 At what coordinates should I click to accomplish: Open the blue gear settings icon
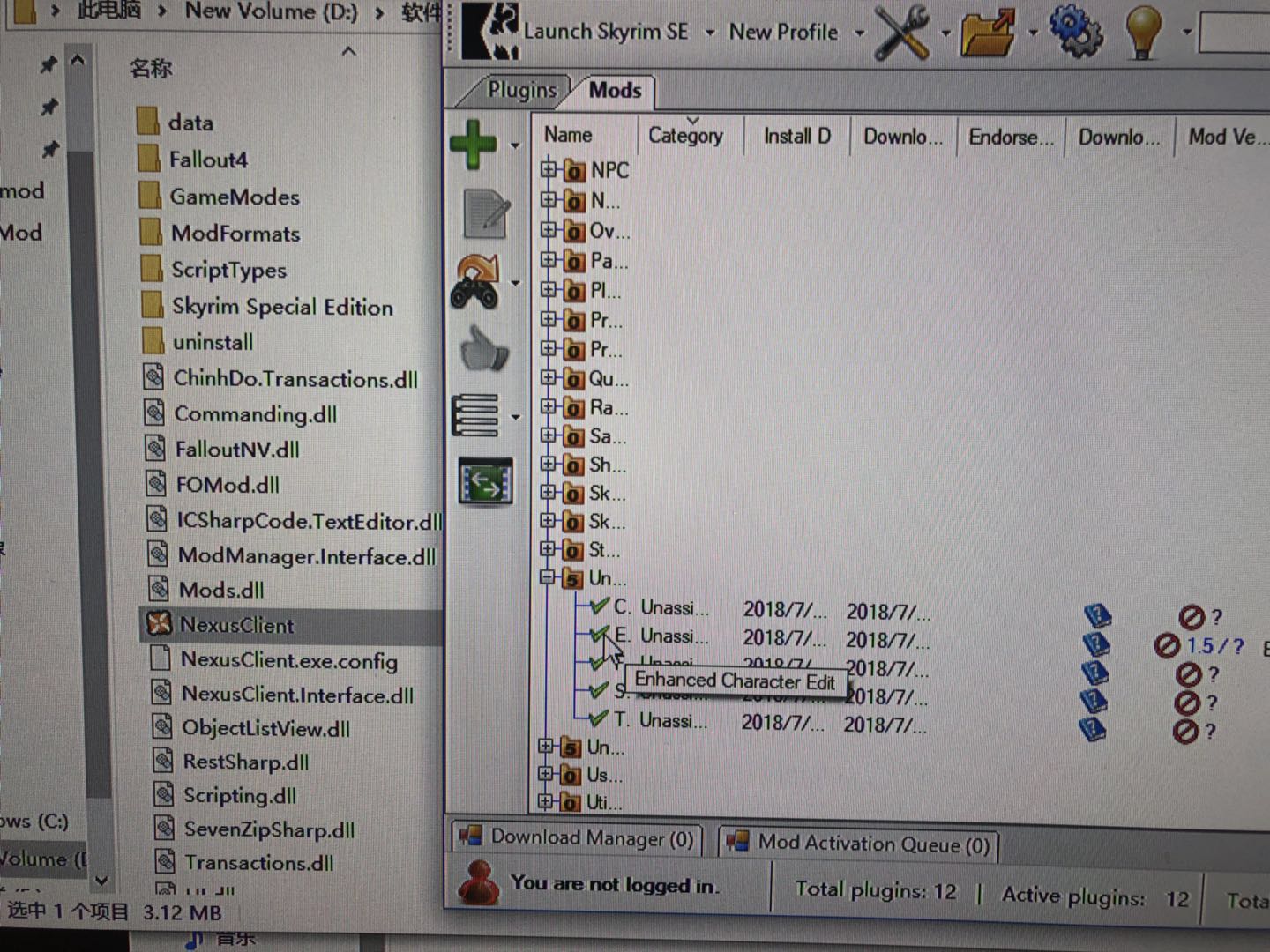(x=1075, y=31)
